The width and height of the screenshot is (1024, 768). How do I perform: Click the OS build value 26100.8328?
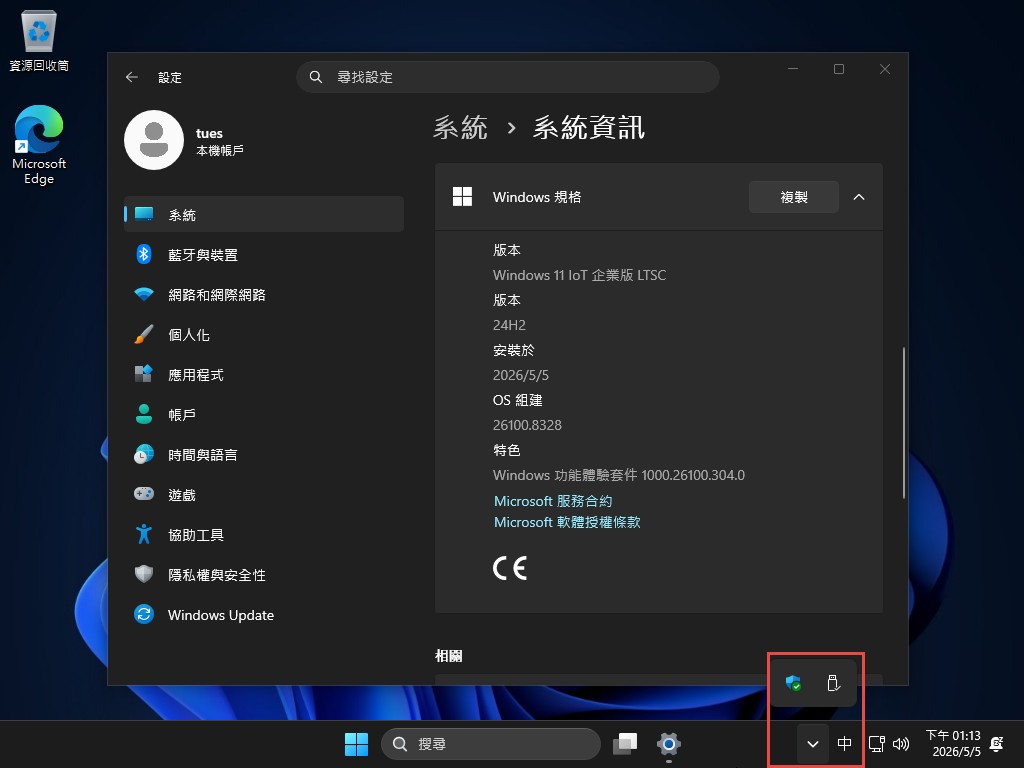(x=527, y=424)
